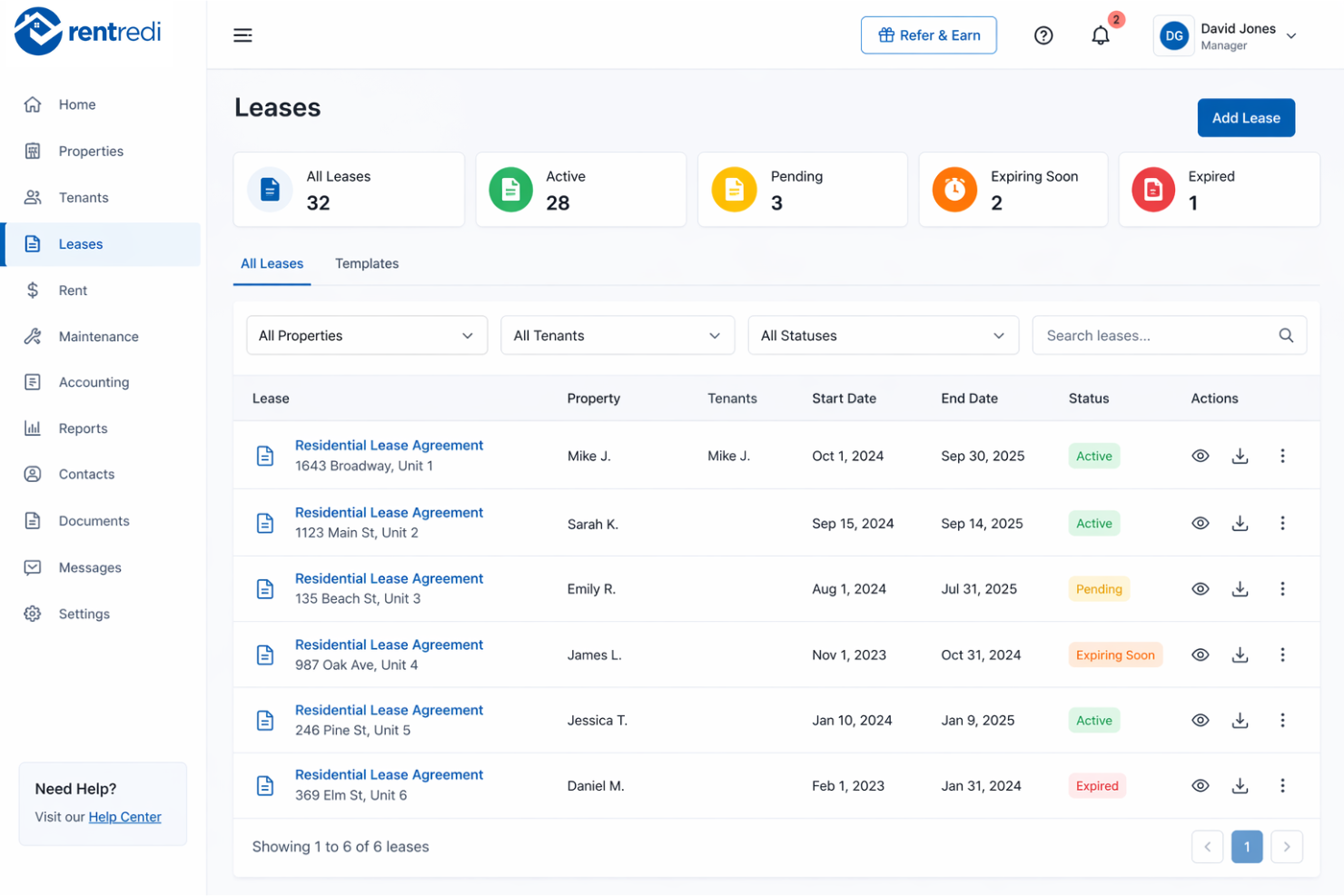Click the search magnifier in lease search
The width and height of the screenshot is (1344, 896).
pos(1286,335)
